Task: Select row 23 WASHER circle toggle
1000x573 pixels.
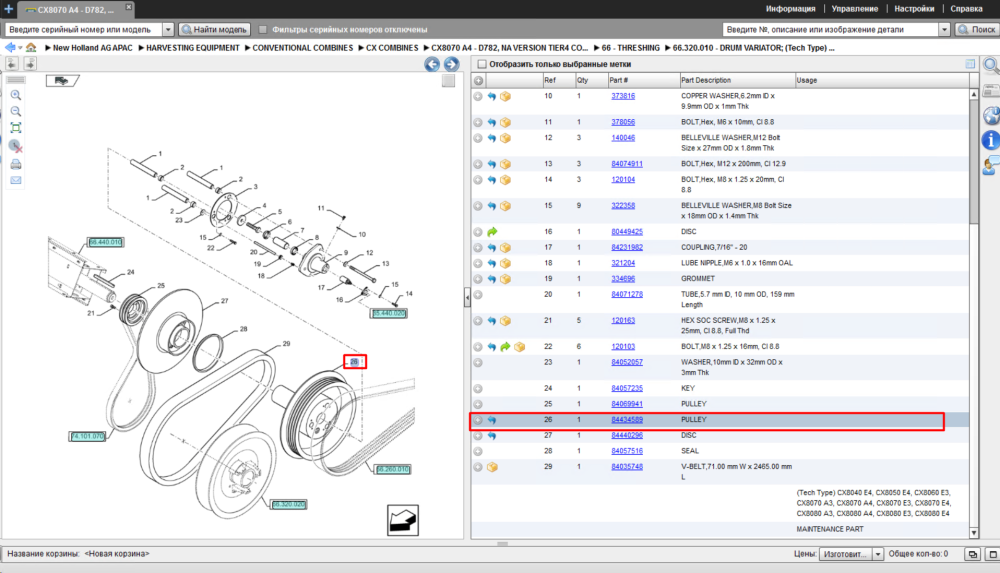Action: click(478, 362)
